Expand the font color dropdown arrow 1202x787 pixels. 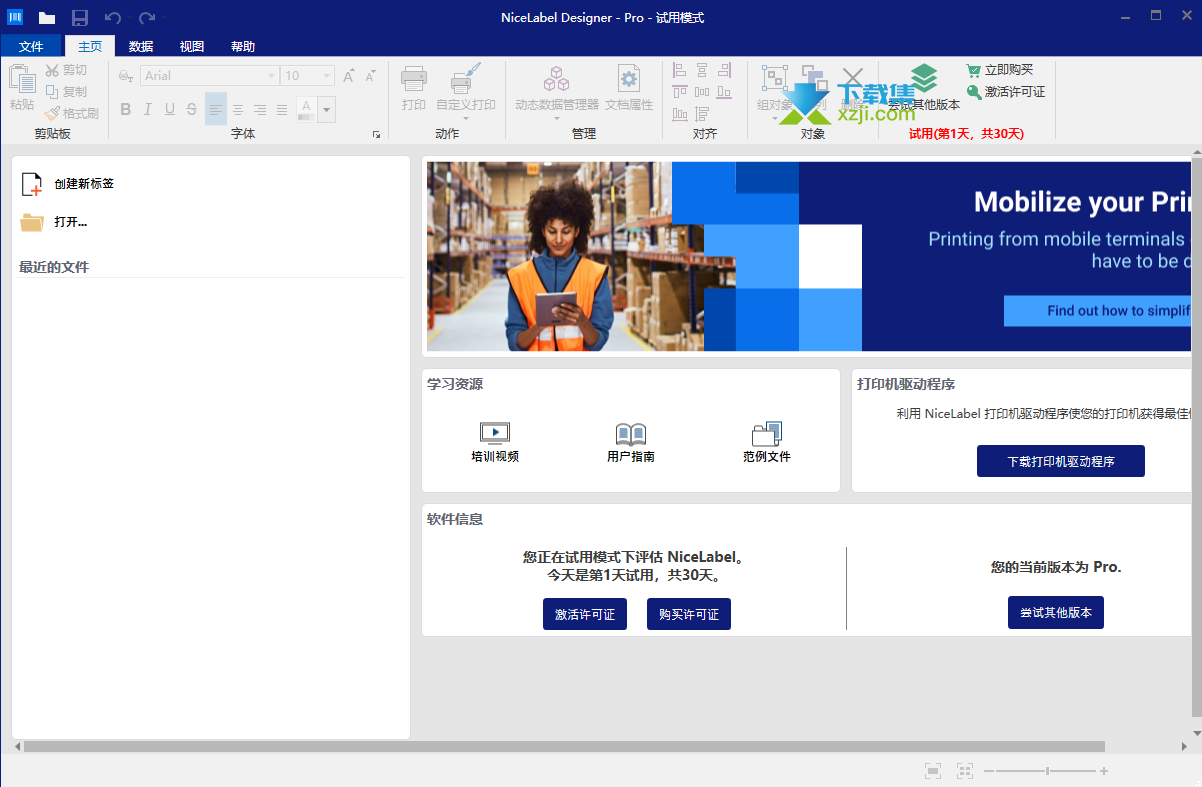[327, 109]
